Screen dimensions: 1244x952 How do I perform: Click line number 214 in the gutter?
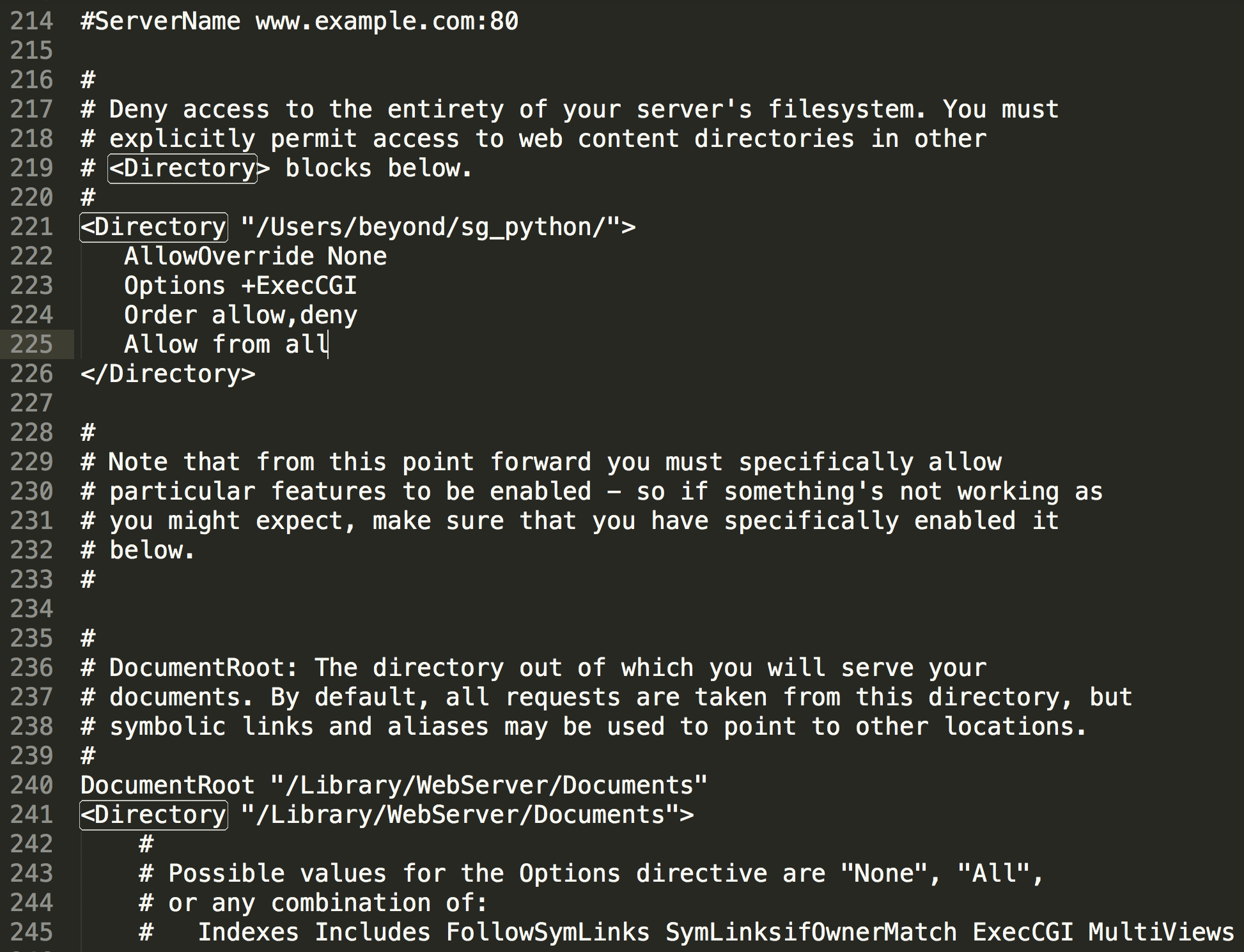[31, 21]
